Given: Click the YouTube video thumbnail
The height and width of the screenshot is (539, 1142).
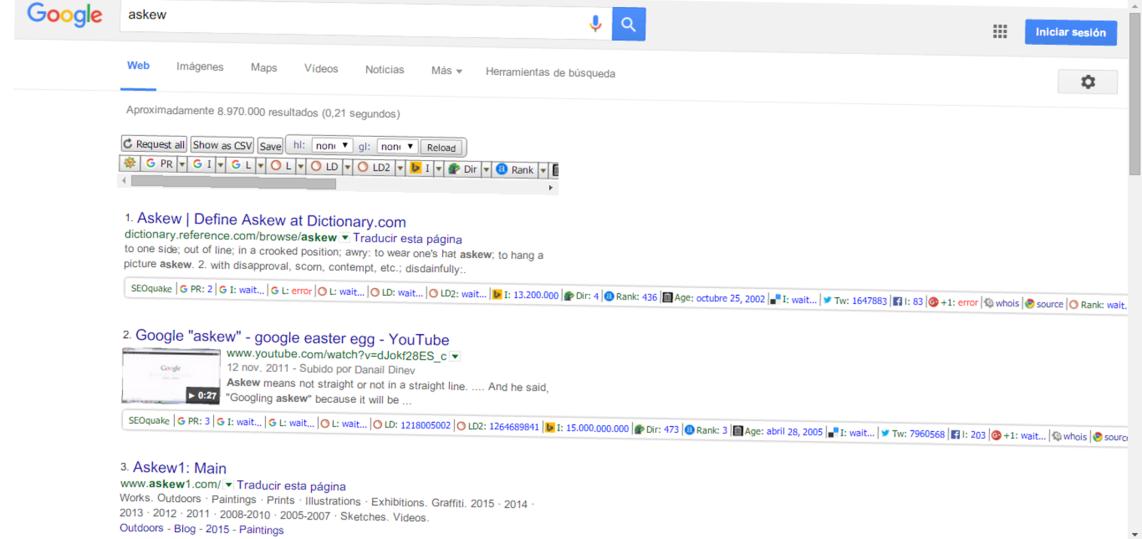Looking at the screenshot, I should (170, 375).
